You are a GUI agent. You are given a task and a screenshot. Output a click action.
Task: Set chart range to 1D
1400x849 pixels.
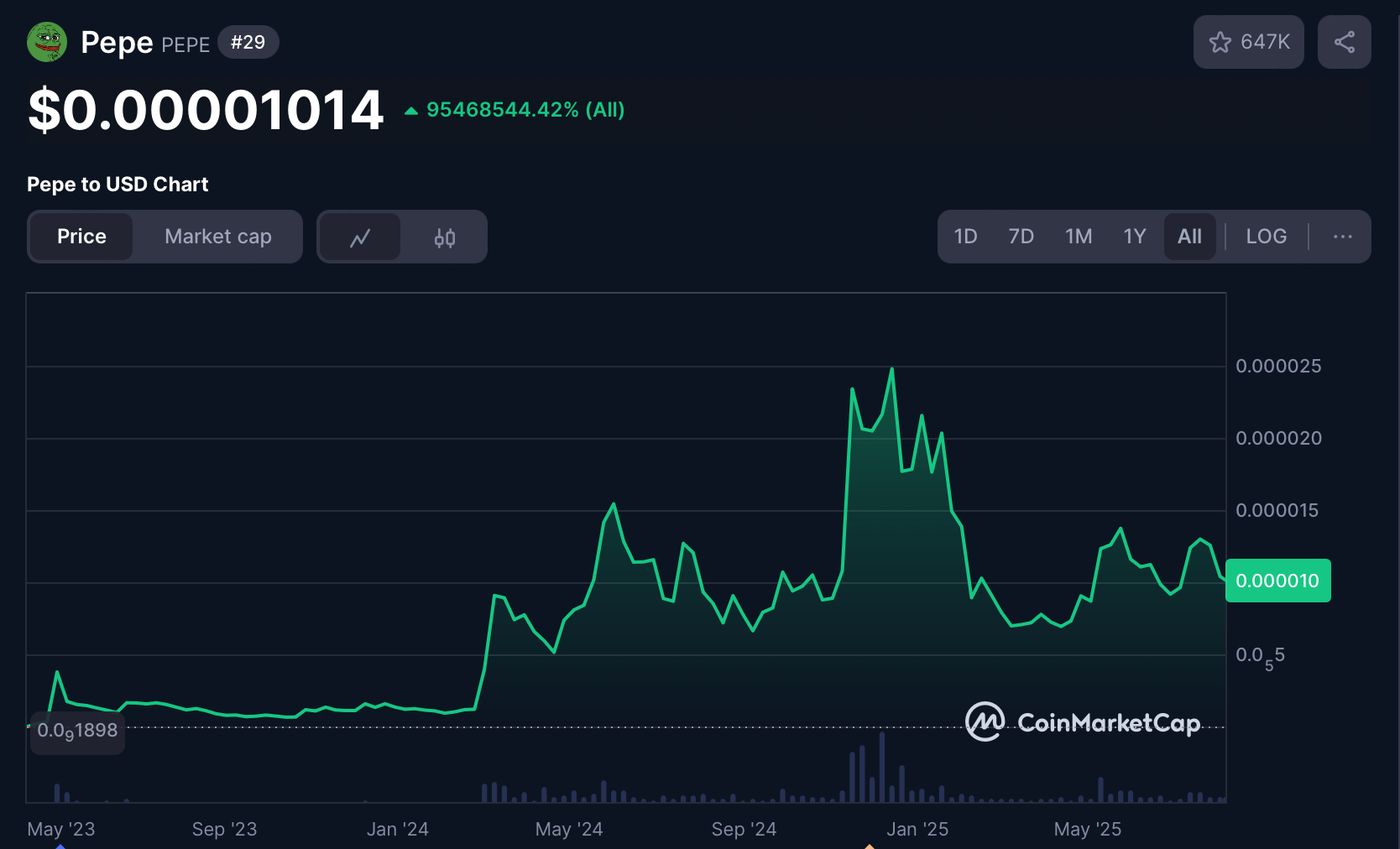tap(966, 237)
